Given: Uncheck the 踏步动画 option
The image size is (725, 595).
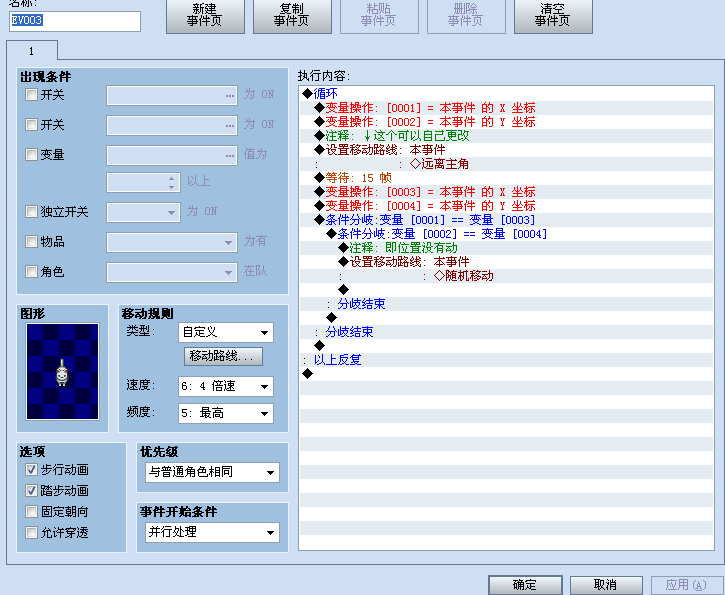Looking at the screenshot, I should [x=31, y=491].
